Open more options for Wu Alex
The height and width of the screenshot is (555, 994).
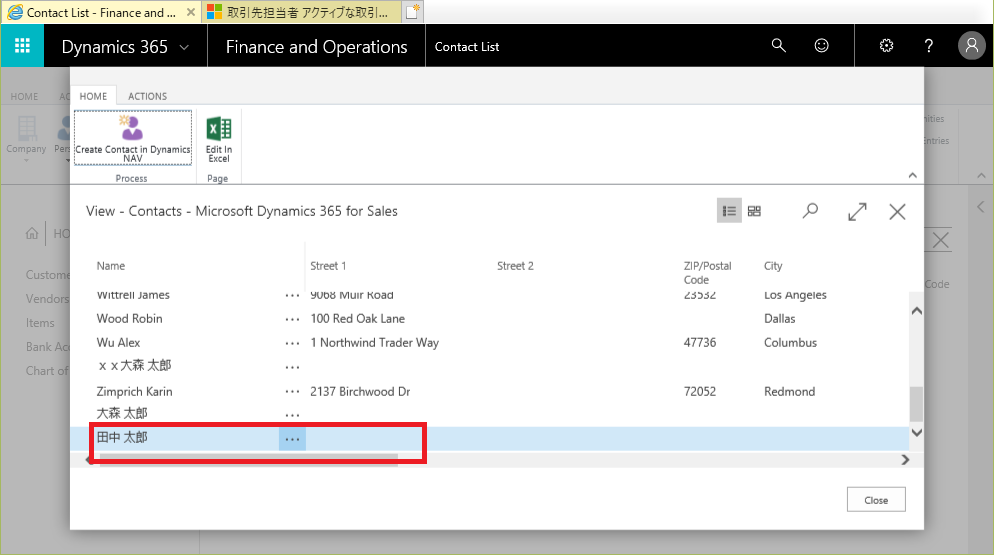point(292,343)
